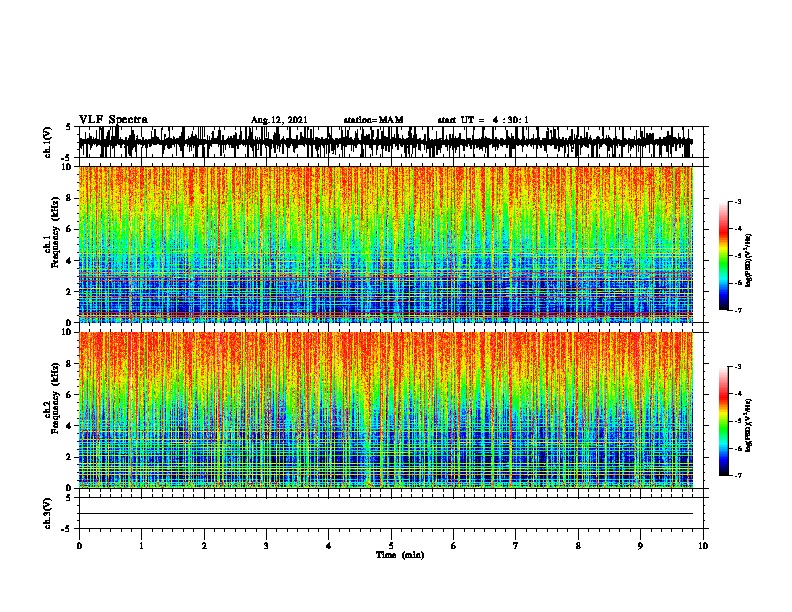Image resolution: width=792 pixels, height=612 pixels.
Task: Click the ch.2 frequency tick label "8"
Action: [x=69, y=364]
